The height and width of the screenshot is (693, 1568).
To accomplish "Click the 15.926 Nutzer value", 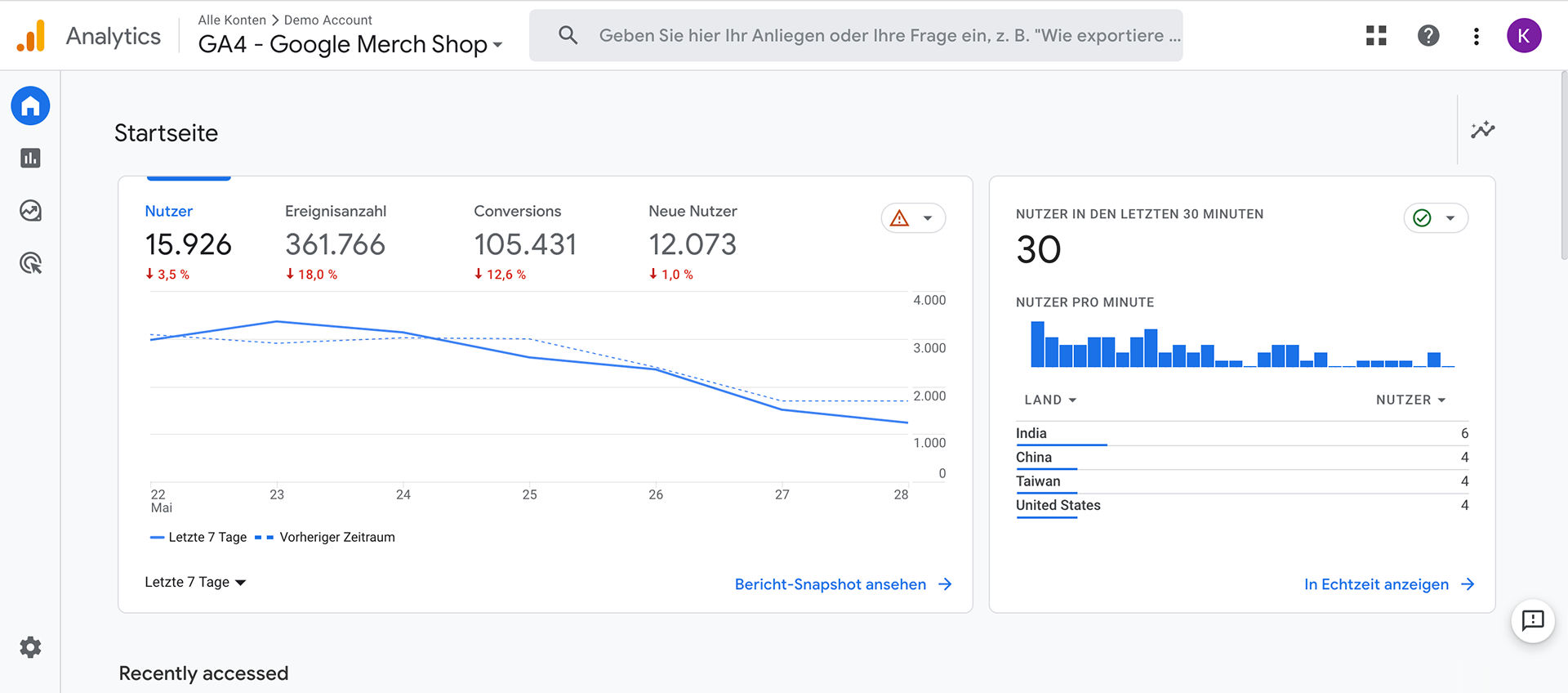I will click(189, 244).
